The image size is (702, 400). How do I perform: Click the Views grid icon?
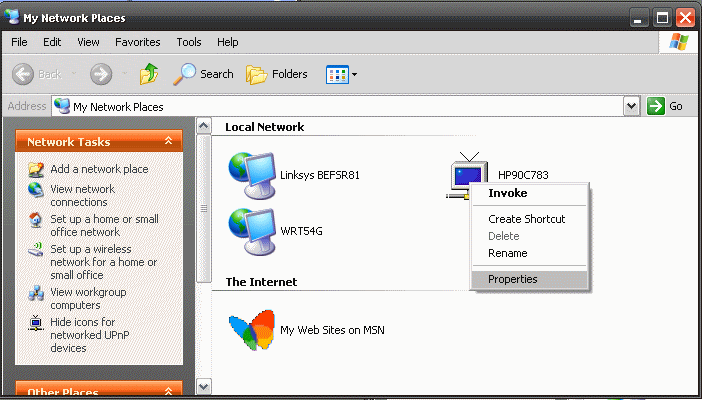point(337,74)
